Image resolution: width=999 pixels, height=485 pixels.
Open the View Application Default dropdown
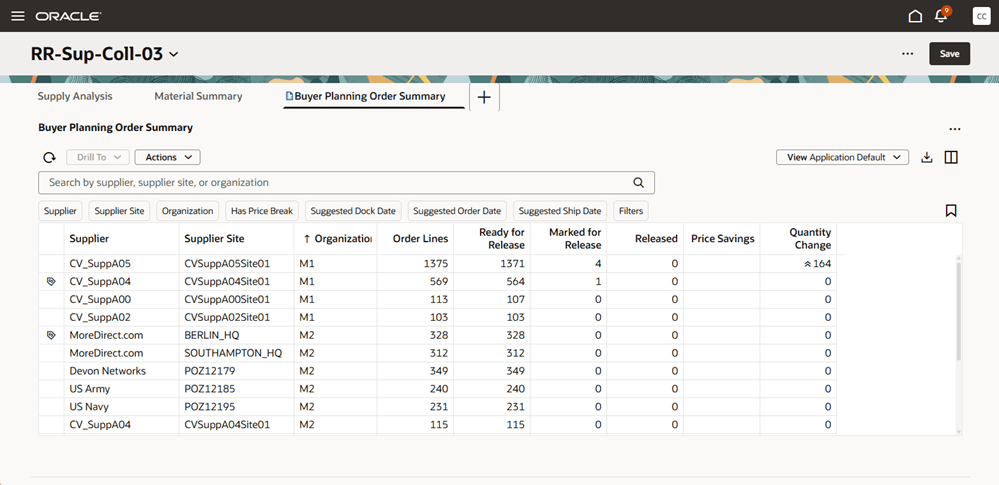point(842,157)
